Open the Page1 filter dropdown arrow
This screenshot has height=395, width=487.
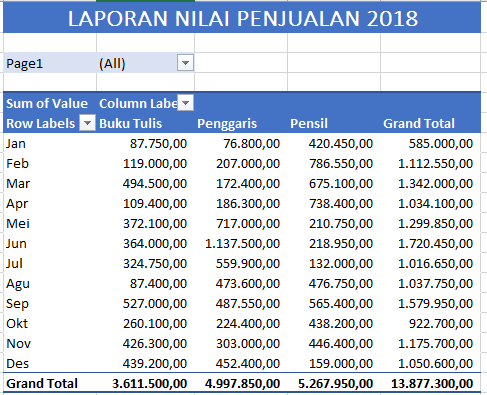(x=185, y=63)
